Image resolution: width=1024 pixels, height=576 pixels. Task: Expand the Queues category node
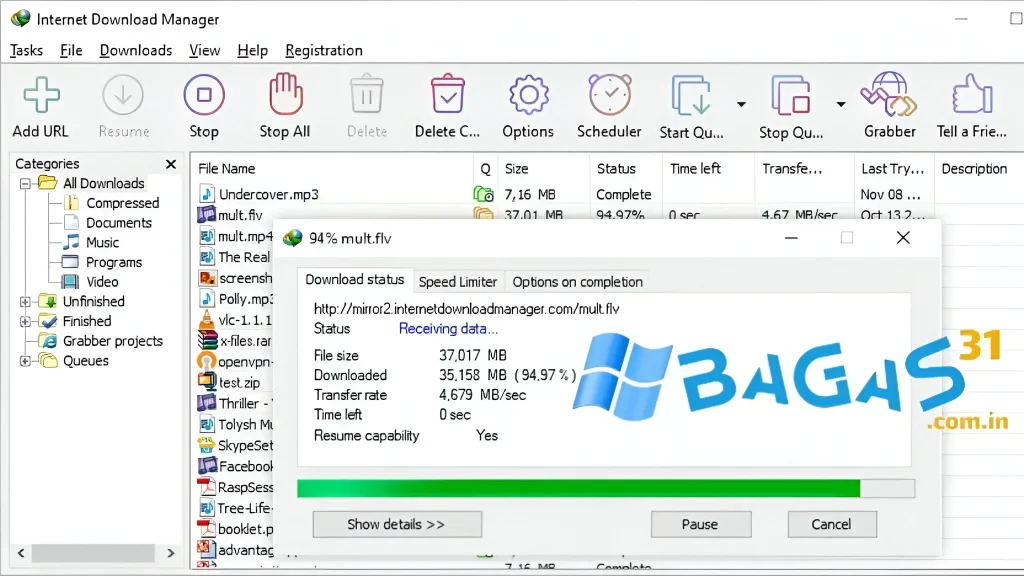[25, 361]
